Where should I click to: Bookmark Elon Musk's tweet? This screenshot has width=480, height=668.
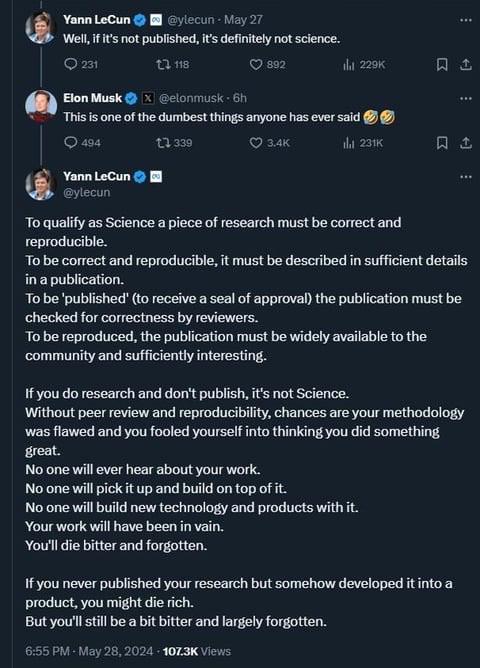[442, 143]
